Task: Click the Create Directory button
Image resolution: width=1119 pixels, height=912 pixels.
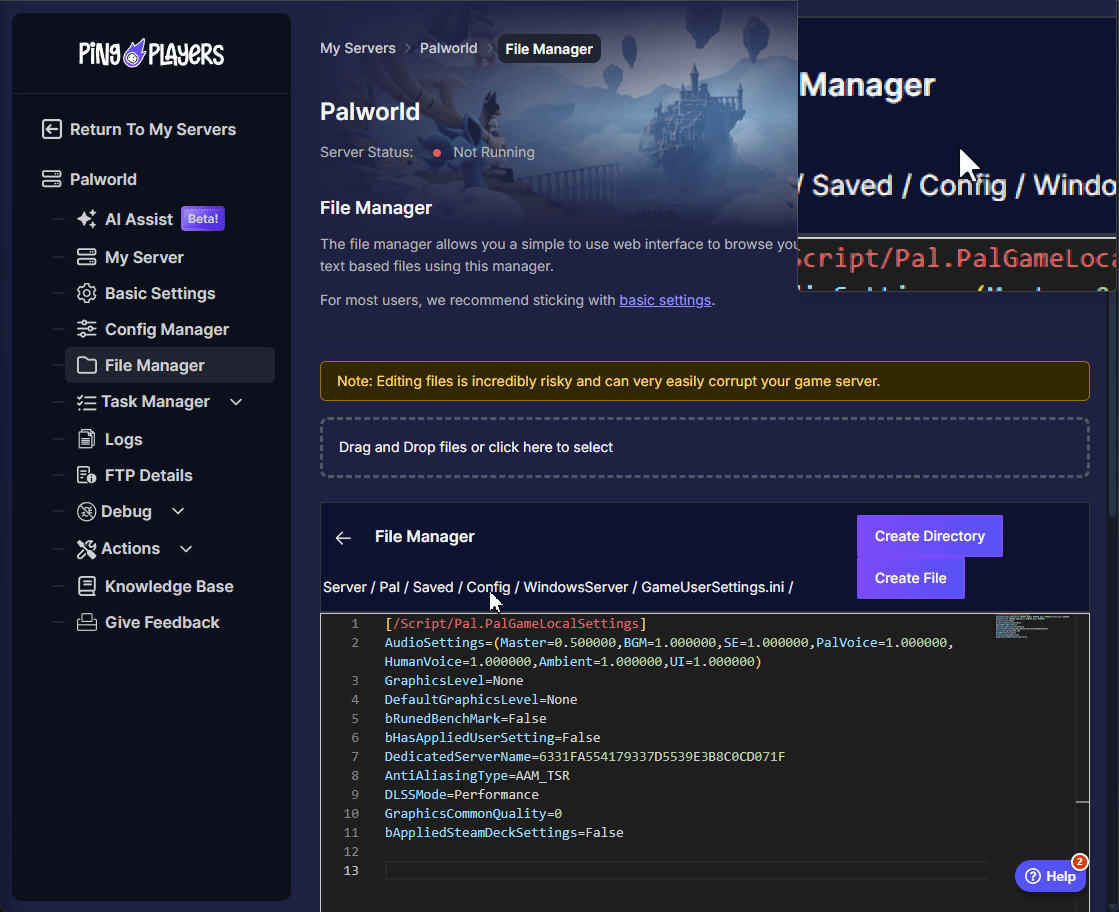Action: coord(929,536)
